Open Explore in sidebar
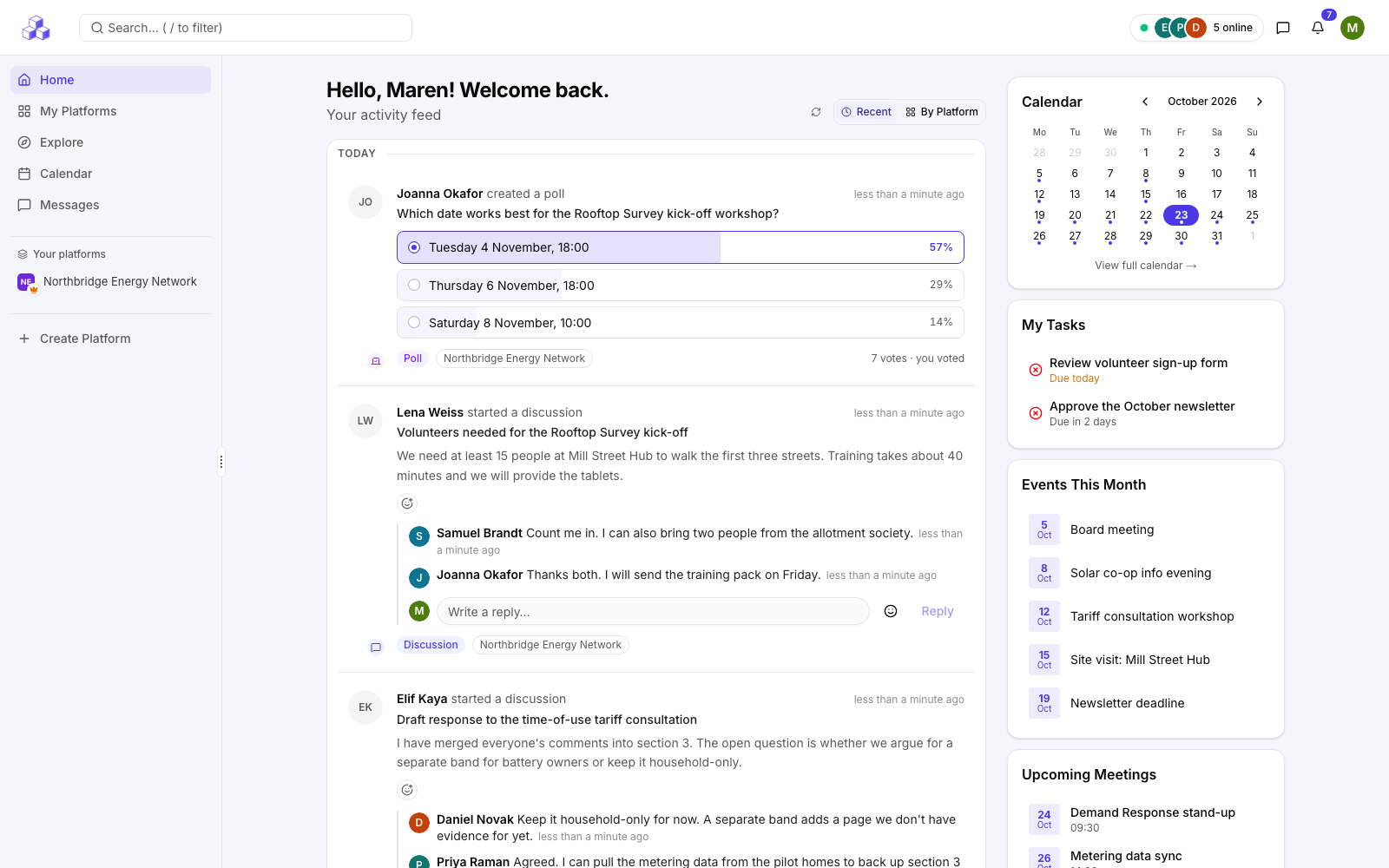This screenshot has height=868, width=1389. pos(110,142)
